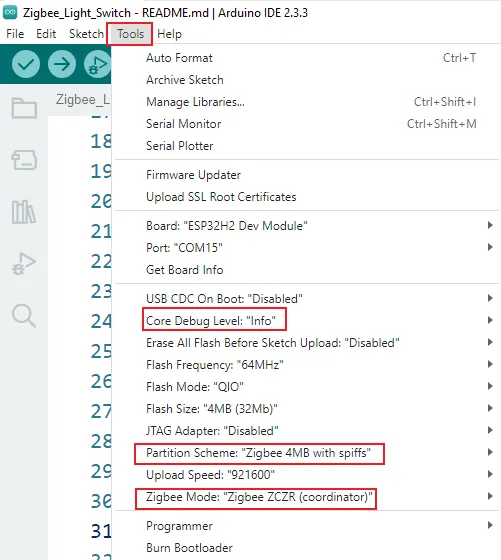Click the Arduino IDE logo in title bar
This screenshot has width=501, height=560.
(10, 12)
